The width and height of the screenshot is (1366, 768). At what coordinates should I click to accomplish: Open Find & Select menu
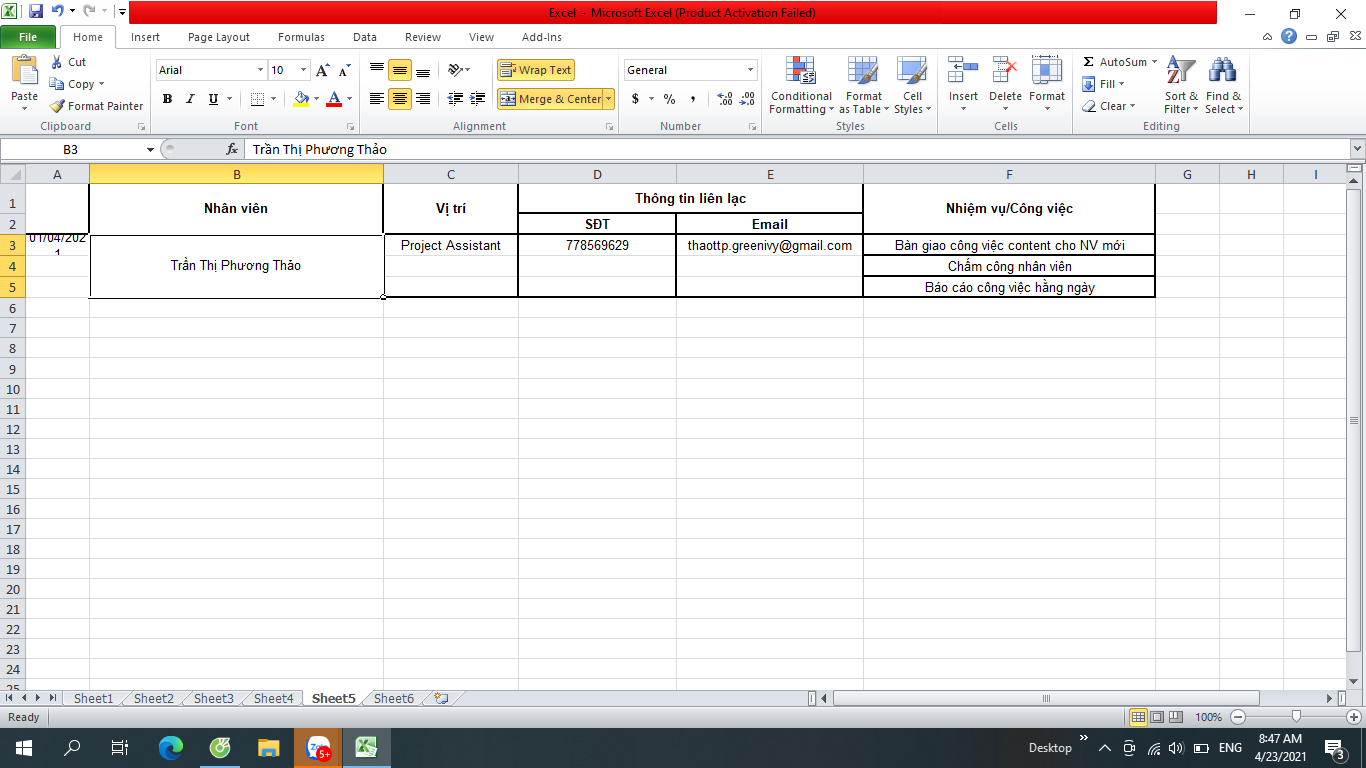1223,86
